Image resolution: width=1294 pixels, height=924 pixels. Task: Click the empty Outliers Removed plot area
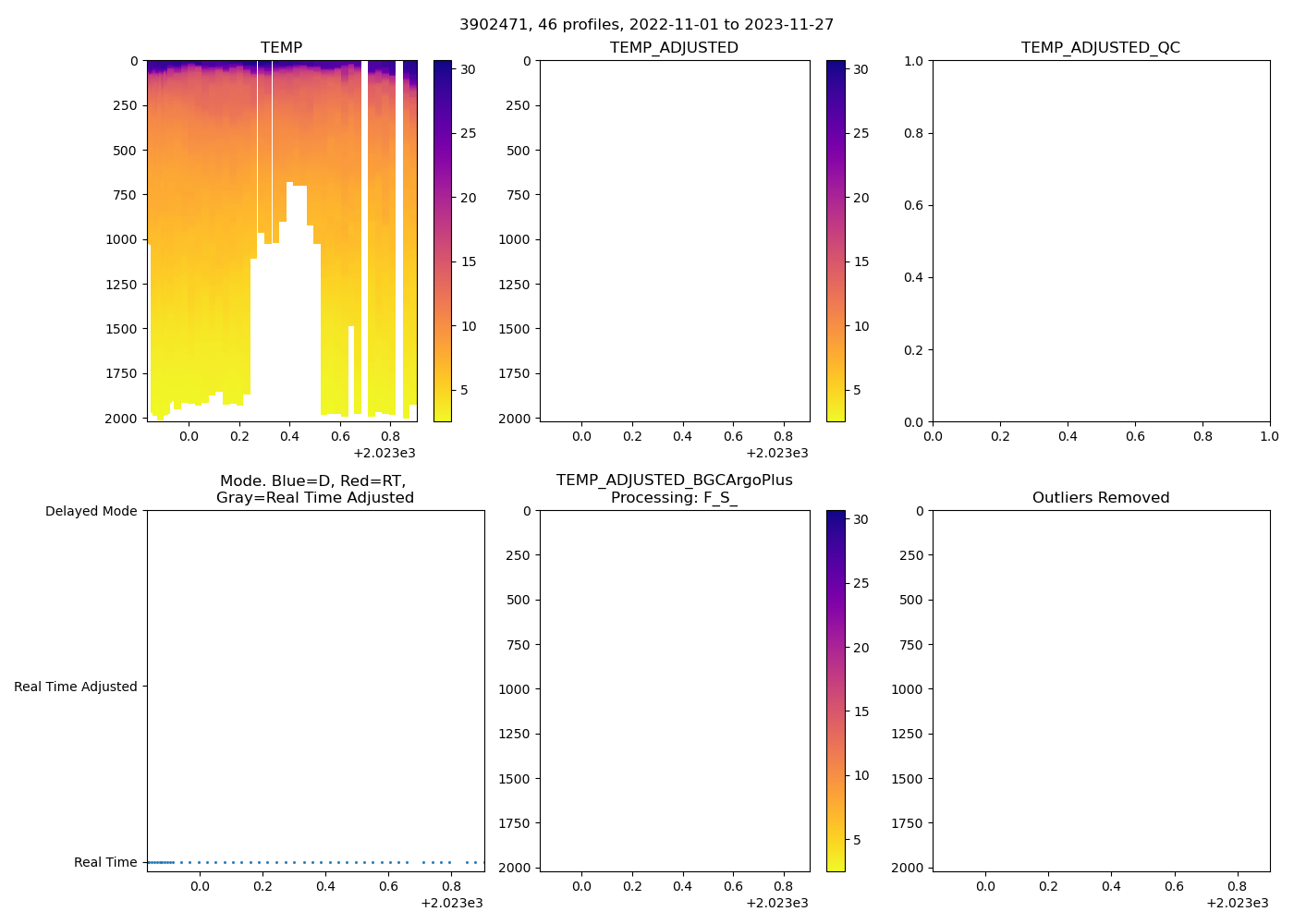coord(1100,690)
